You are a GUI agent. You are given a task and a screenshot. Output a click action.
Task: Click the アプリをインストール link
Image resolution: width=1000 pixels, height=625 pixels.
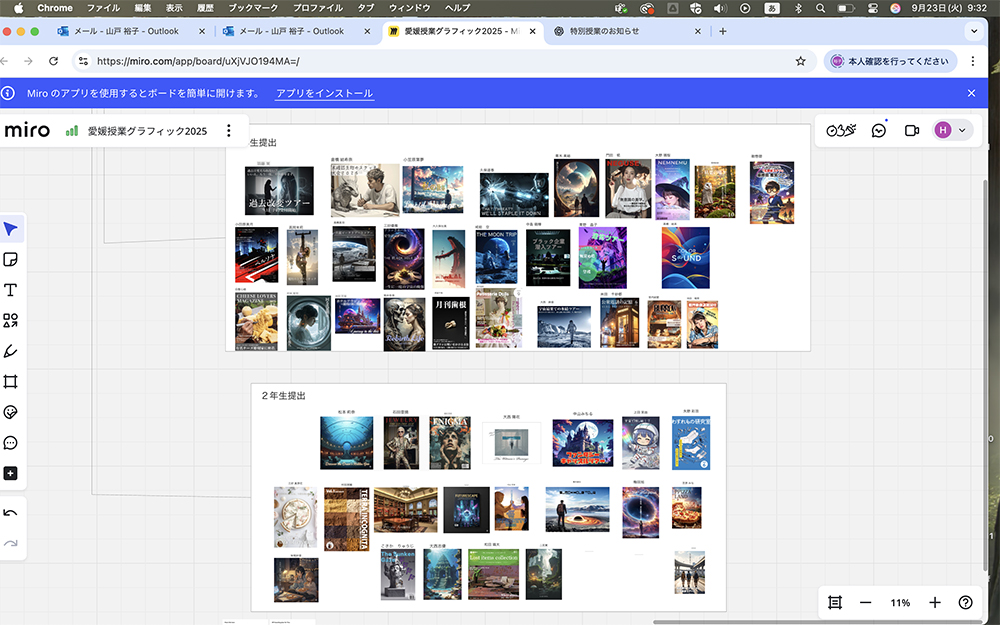325,93
